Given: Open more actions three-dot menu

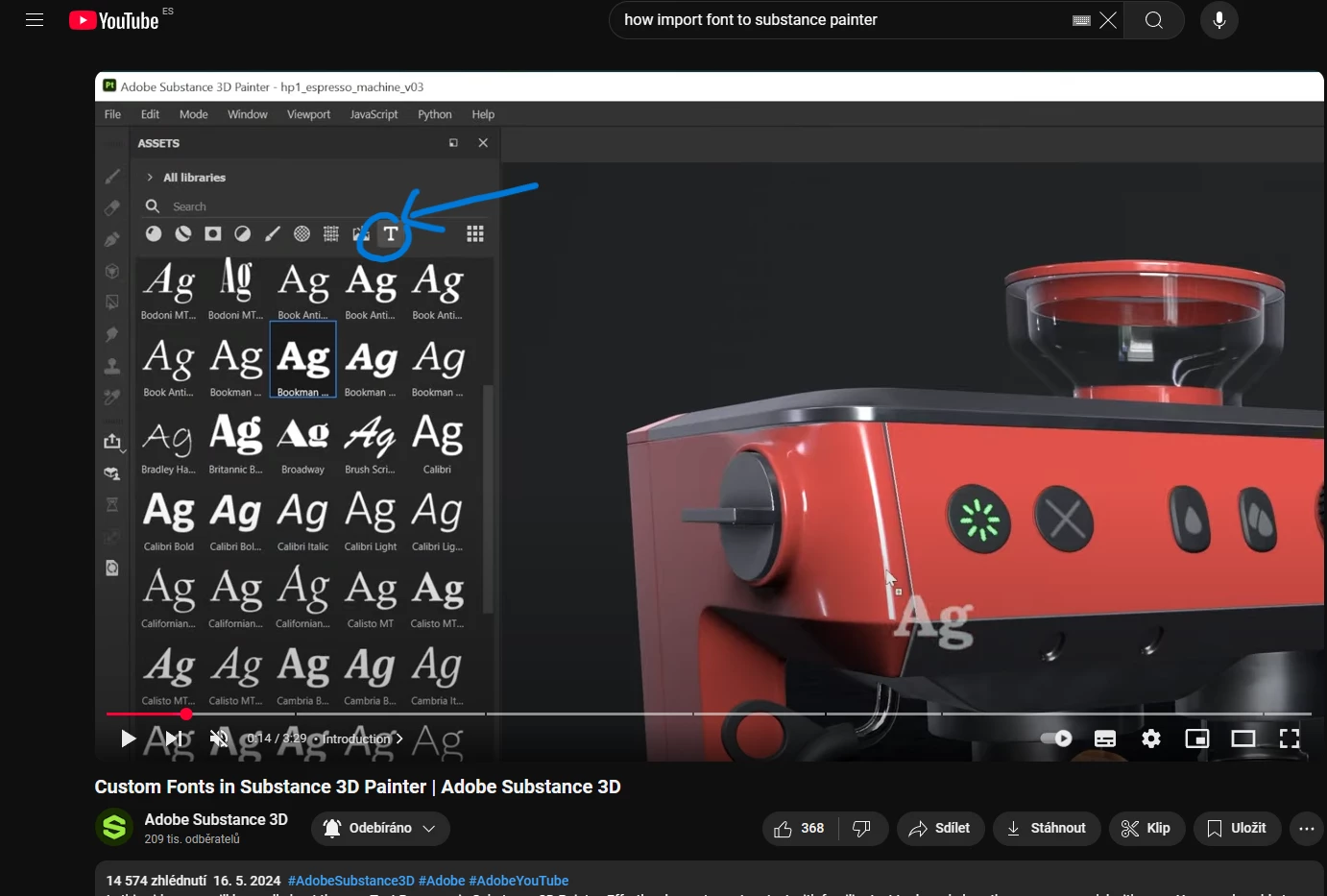Looking at the screenshot, I should [x=1307, y=829].
